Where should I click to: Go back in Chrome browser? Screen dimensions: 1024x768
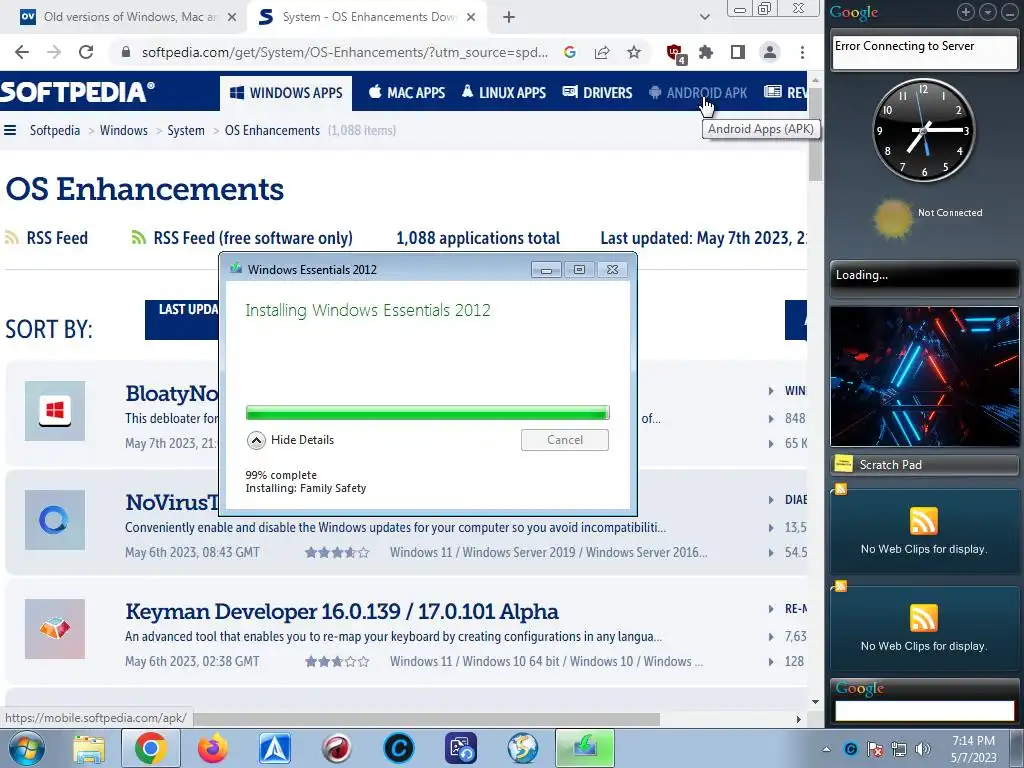tap(22, 52)
